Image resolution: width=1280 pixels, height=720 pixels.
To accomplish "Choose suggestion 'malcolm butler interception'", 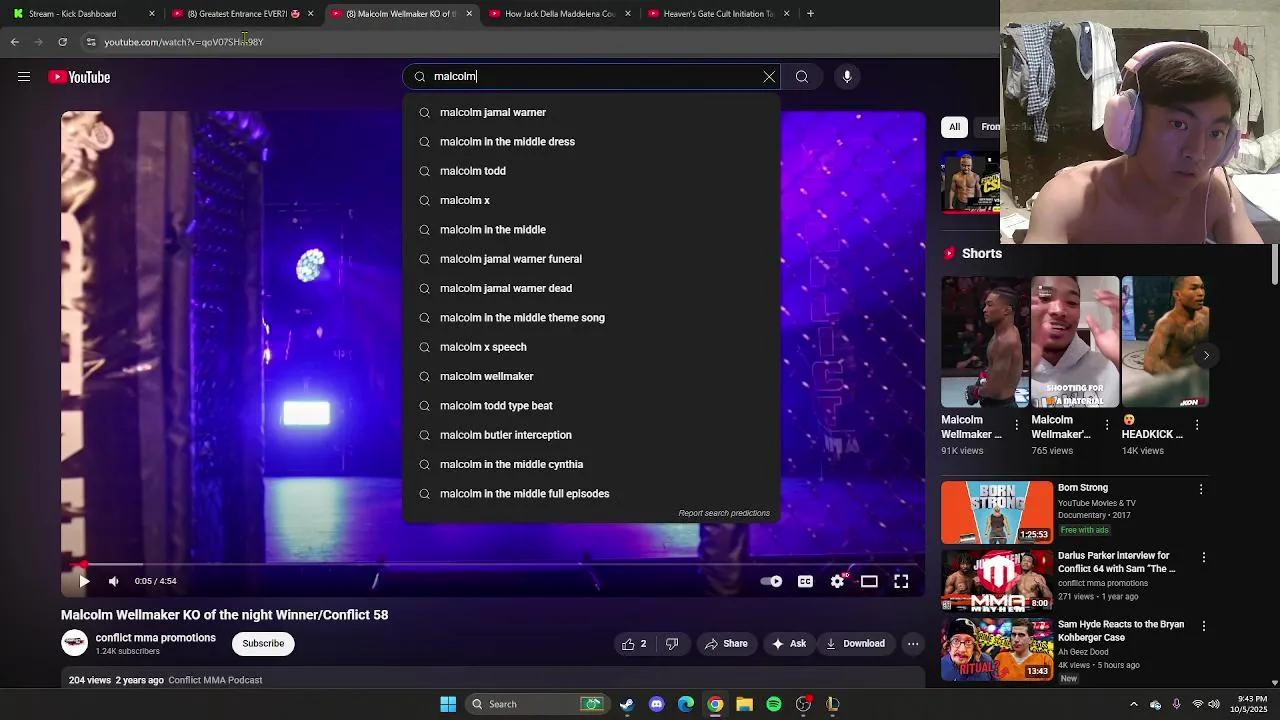I will point(592,435).
